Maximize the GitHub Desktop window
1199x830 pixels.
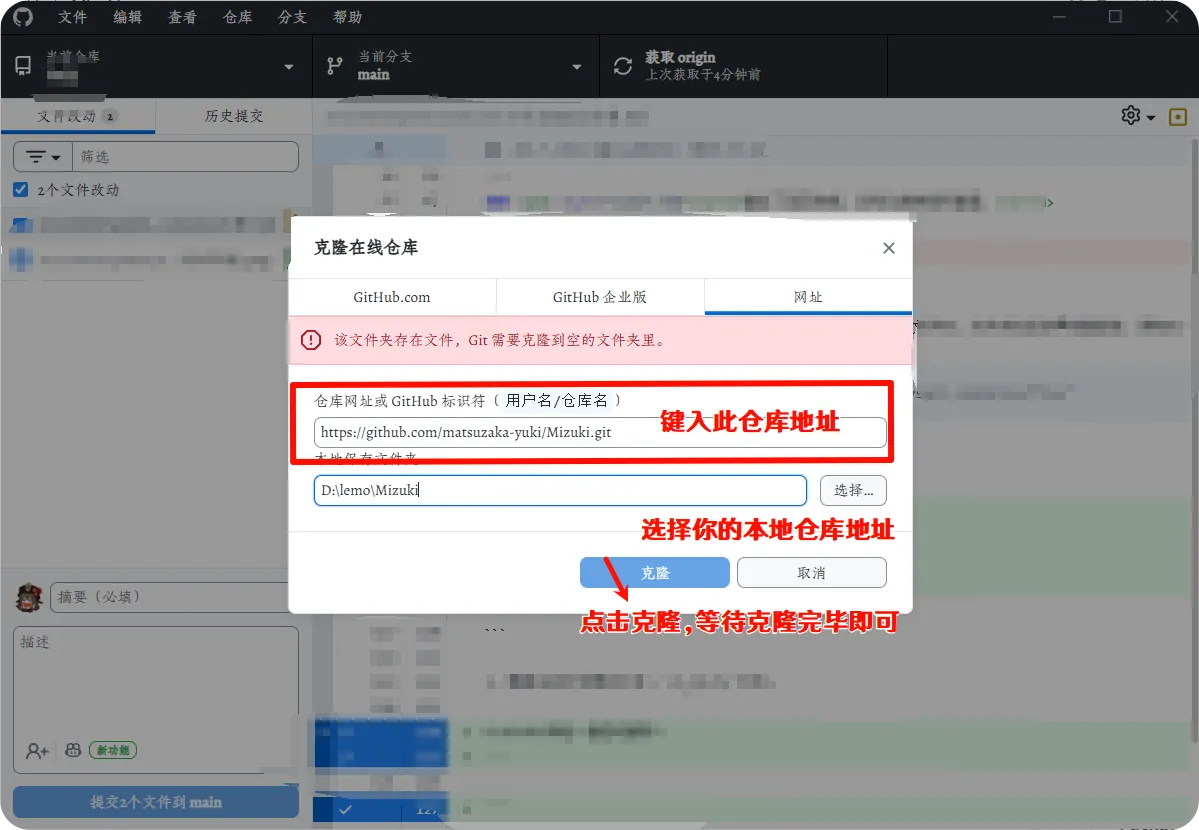tap(1116, 16)
